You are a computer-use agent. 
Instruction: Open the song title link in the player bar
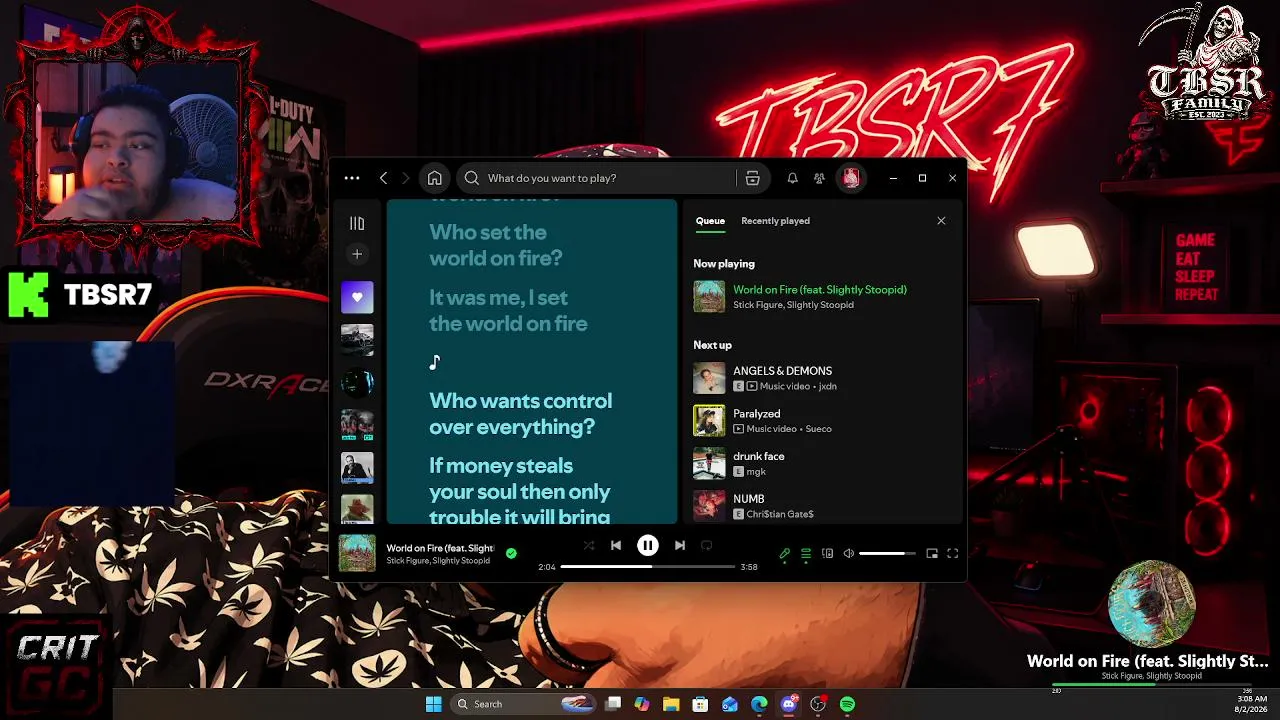[x=440, y=548]
